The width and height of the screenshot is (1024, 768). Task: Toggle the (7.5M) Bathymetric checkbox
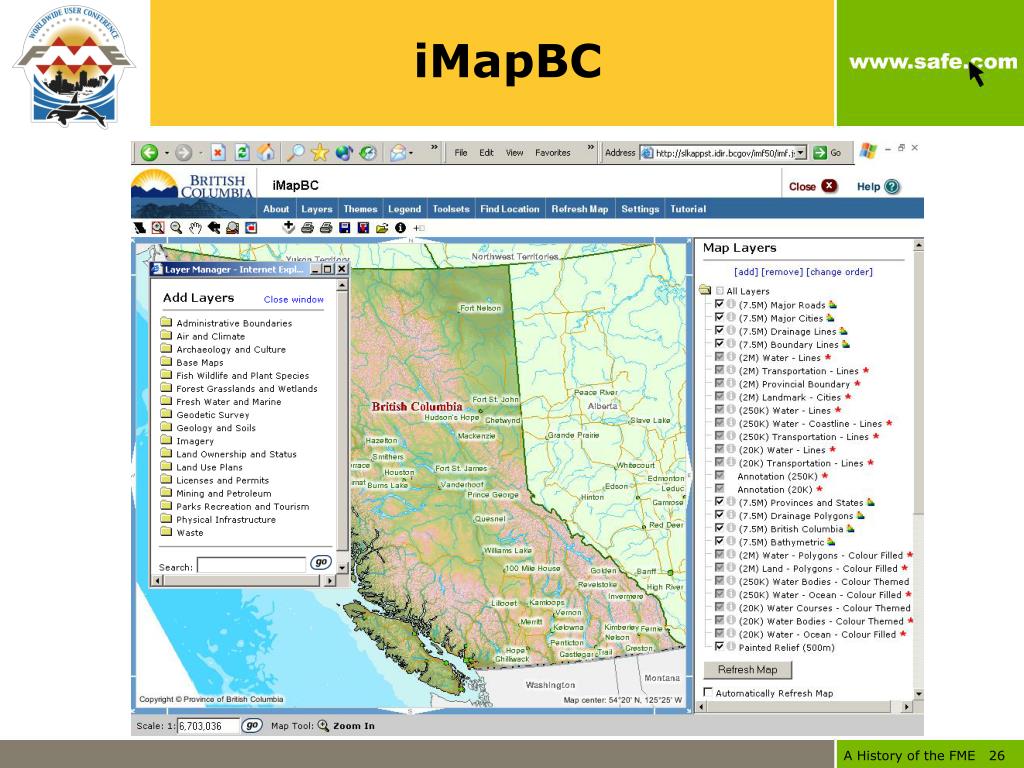tap(719, 541)
